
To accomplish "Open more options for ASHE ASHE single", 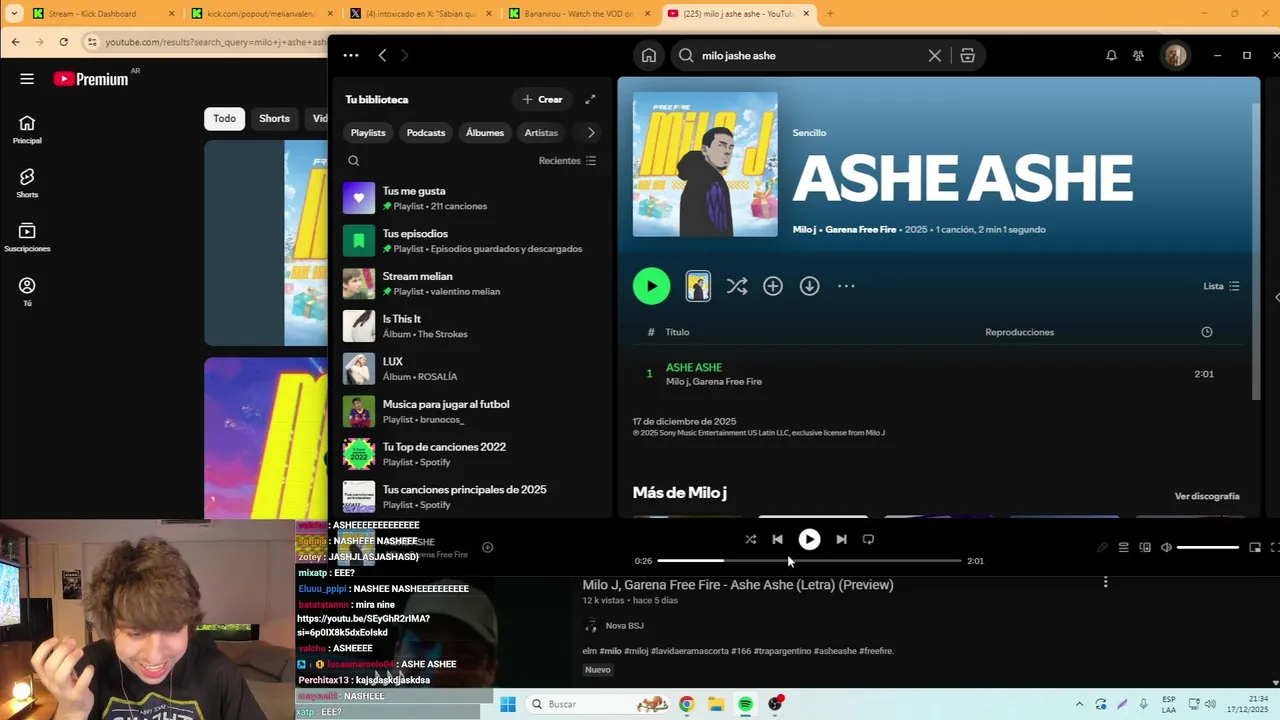I will 846,286.
